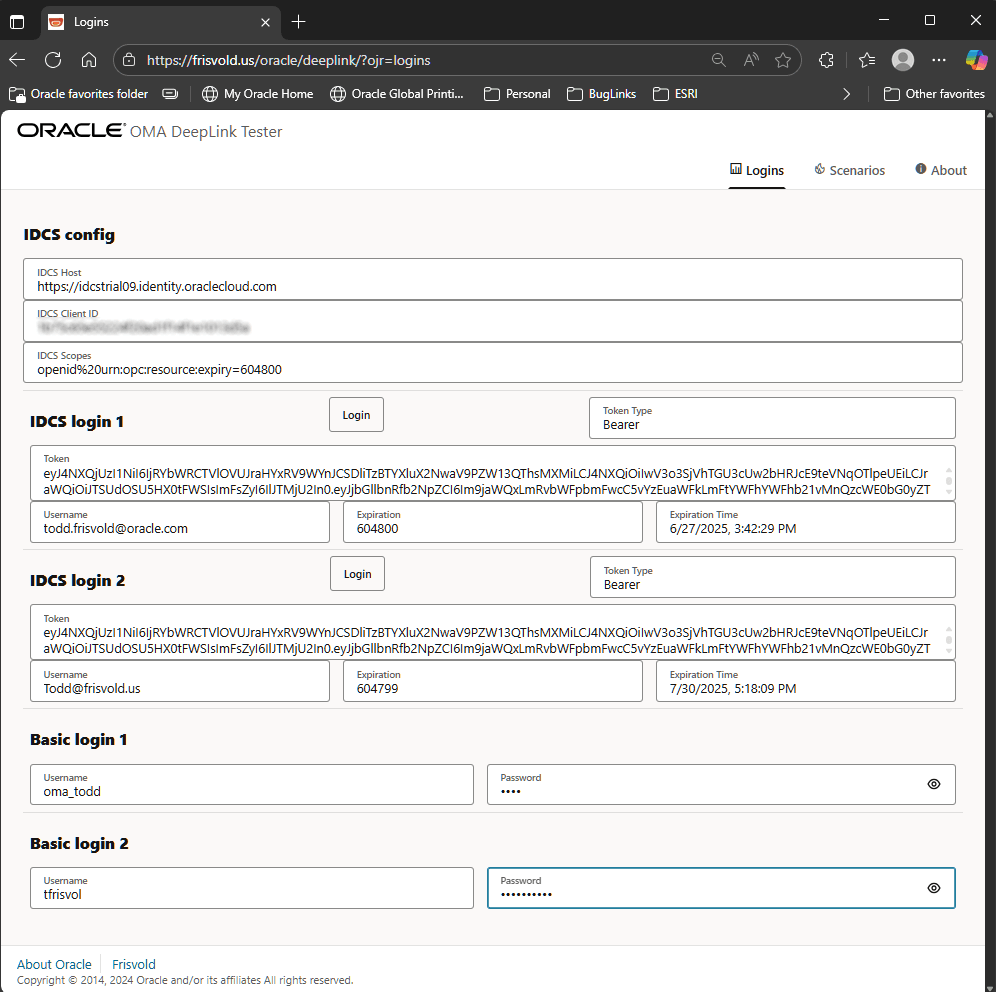The width and height of the screenshot is (996, 992).
Task: Click the icon after Oracle favorites folder
Action: click(170, 94)
